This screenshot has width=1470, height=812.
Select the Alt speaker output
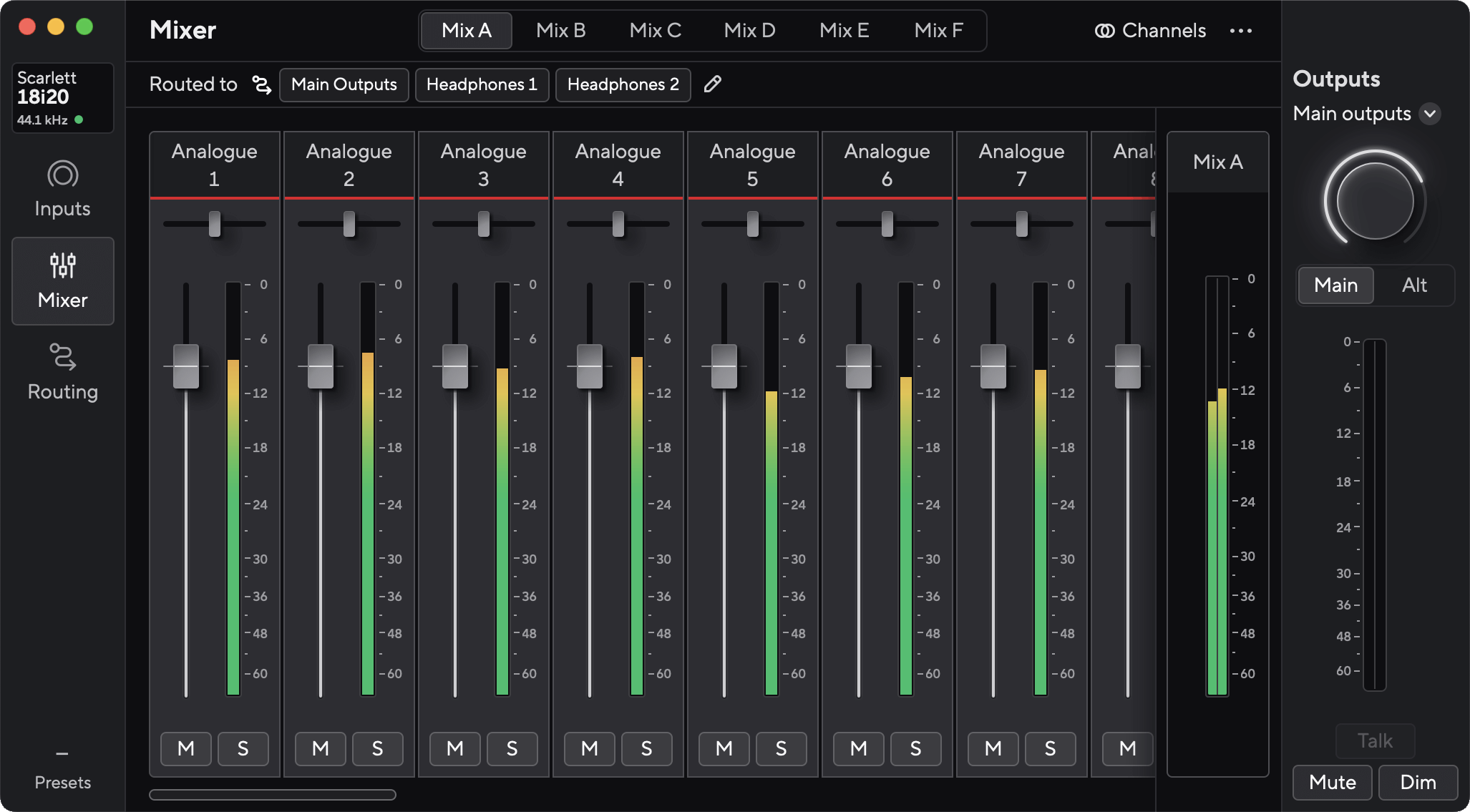coord(1414,285)
